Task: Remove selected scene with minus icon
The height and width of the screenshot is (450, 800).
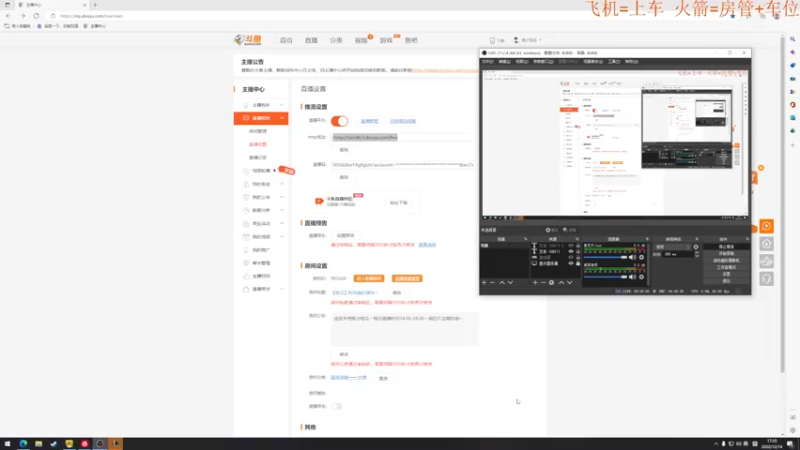Action: [x=492, y=282]
